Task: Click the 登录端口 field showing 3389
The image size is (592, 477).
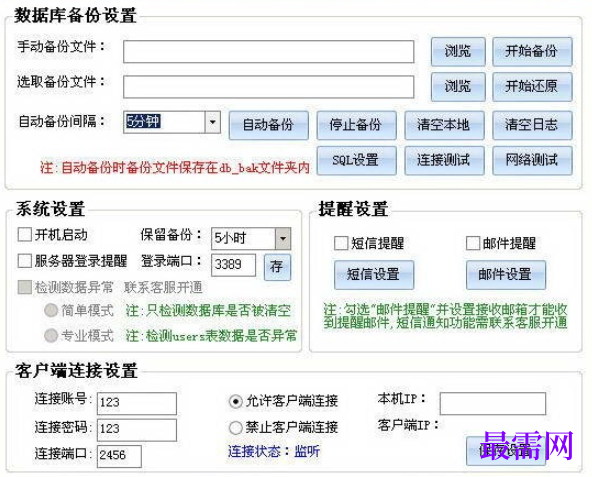Action: click(x=233, y=265)
